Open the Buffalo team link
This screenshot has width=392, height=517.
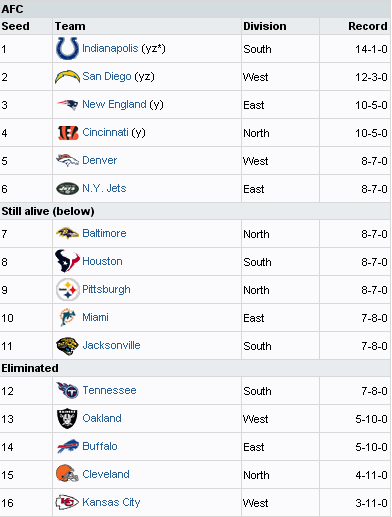tap(100, 446)
